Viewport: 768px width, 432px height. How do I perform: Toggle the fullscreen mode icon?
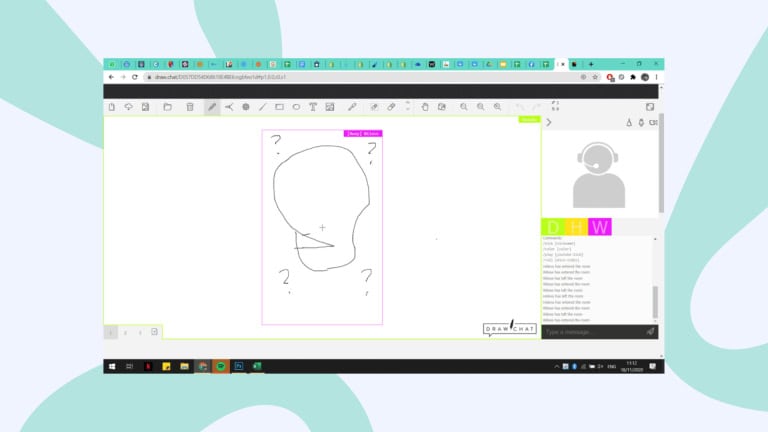[x=555, y=106]
